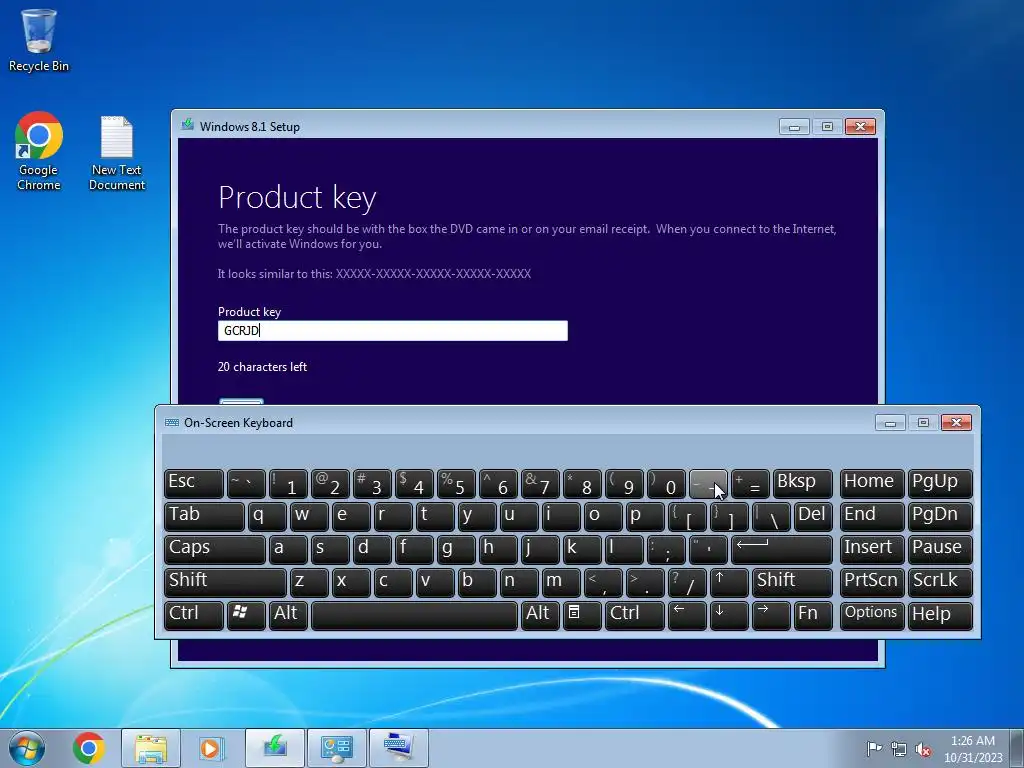Toggle the Fn key
This screenshot has width=1024, height=768.
click(813, 615)
